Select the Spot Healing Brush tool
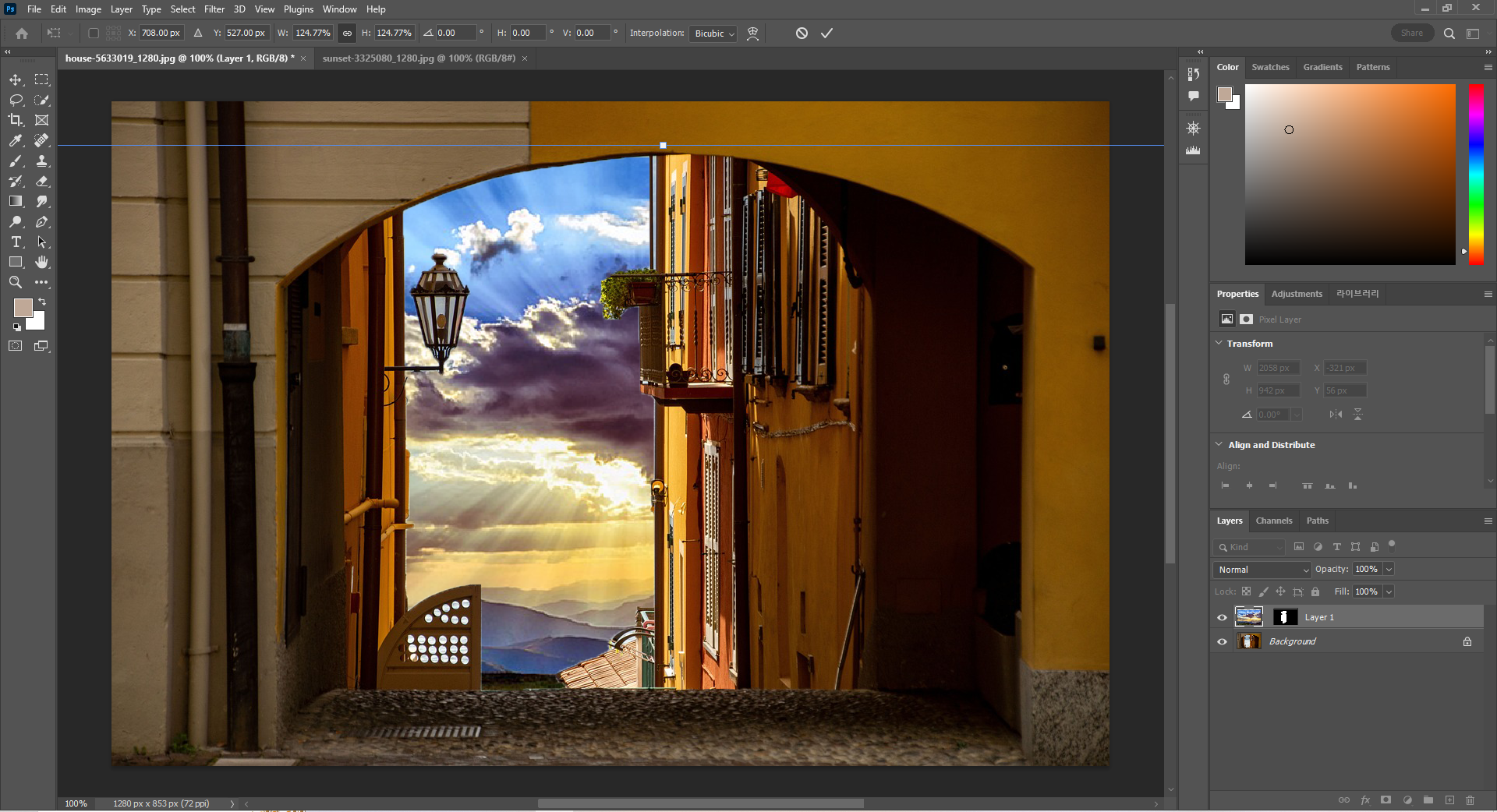The height and width of the screenshot is (812, 1497). [x=42, y=140]
